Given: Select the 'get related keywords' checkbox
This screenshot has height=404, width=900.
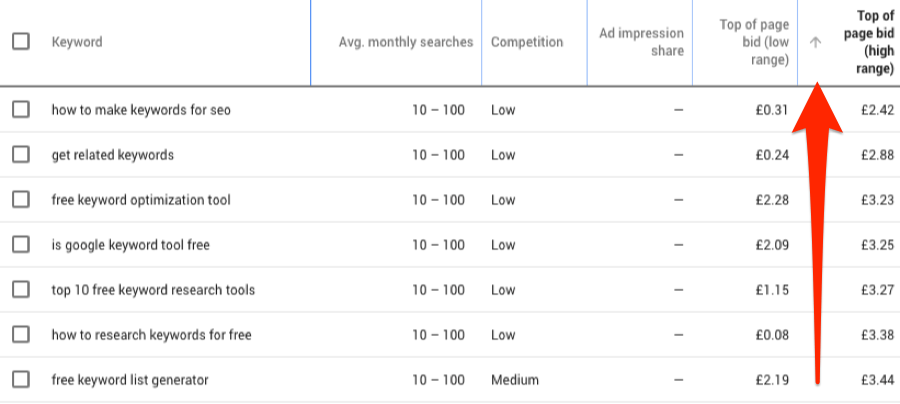Looking at the screenshot, I should [21, 154].
